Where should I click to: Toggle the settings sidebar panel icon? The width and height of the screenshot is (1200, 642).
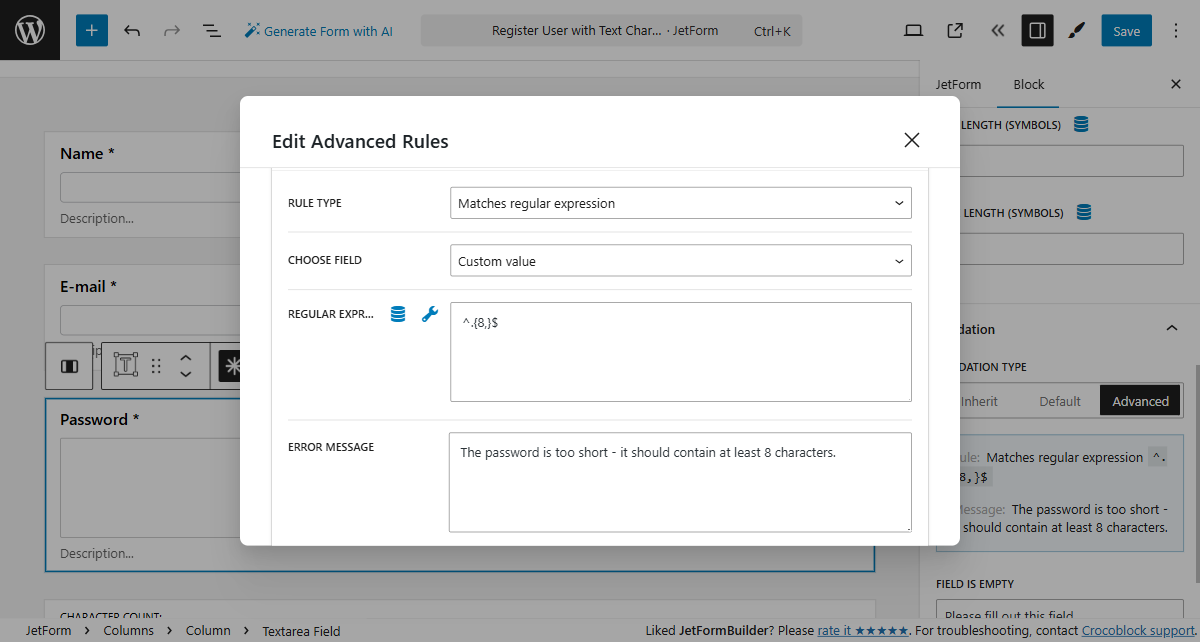pos(1037,31)
